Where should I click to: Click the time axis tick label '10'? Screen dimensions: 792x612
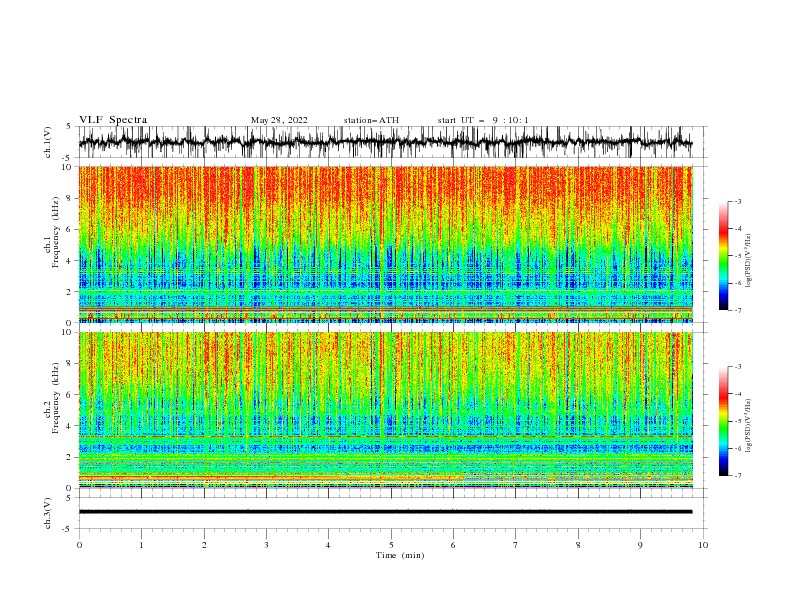click(x=703, y=545)
